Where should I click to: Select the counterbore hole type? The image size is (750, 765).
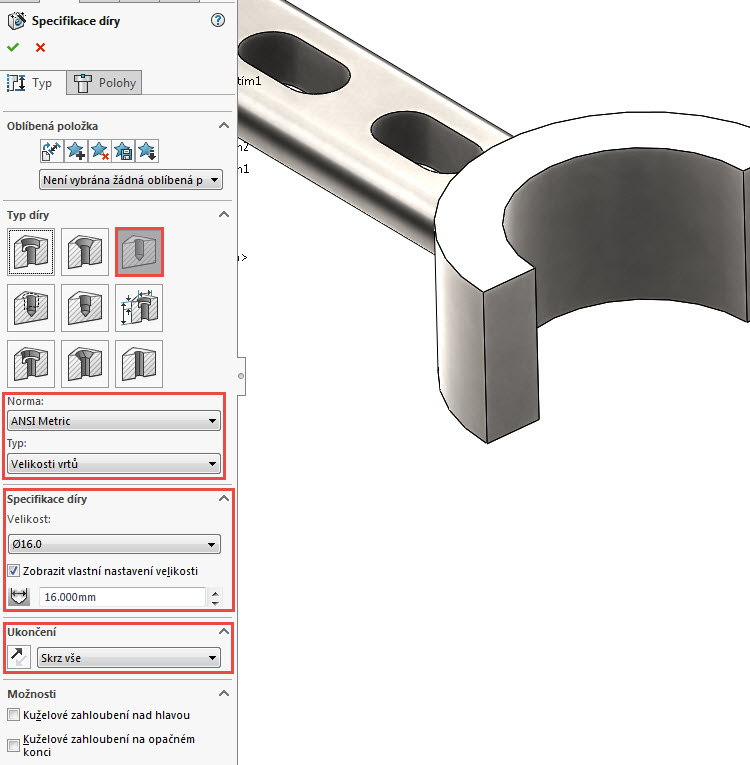pyautogui.click(x=31, y=251)
